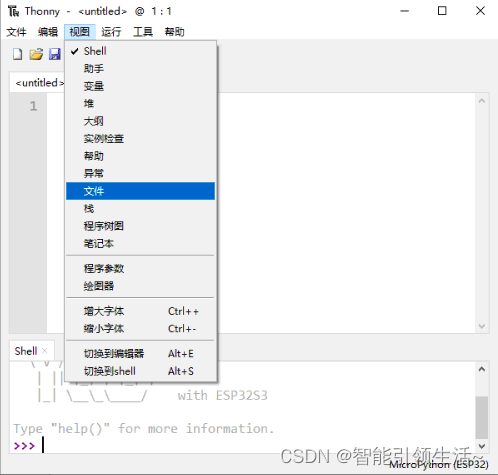The height and width of the screenshot is (475, 498).
Task: Close the Shell tab with its x
Action: (45, 351)
